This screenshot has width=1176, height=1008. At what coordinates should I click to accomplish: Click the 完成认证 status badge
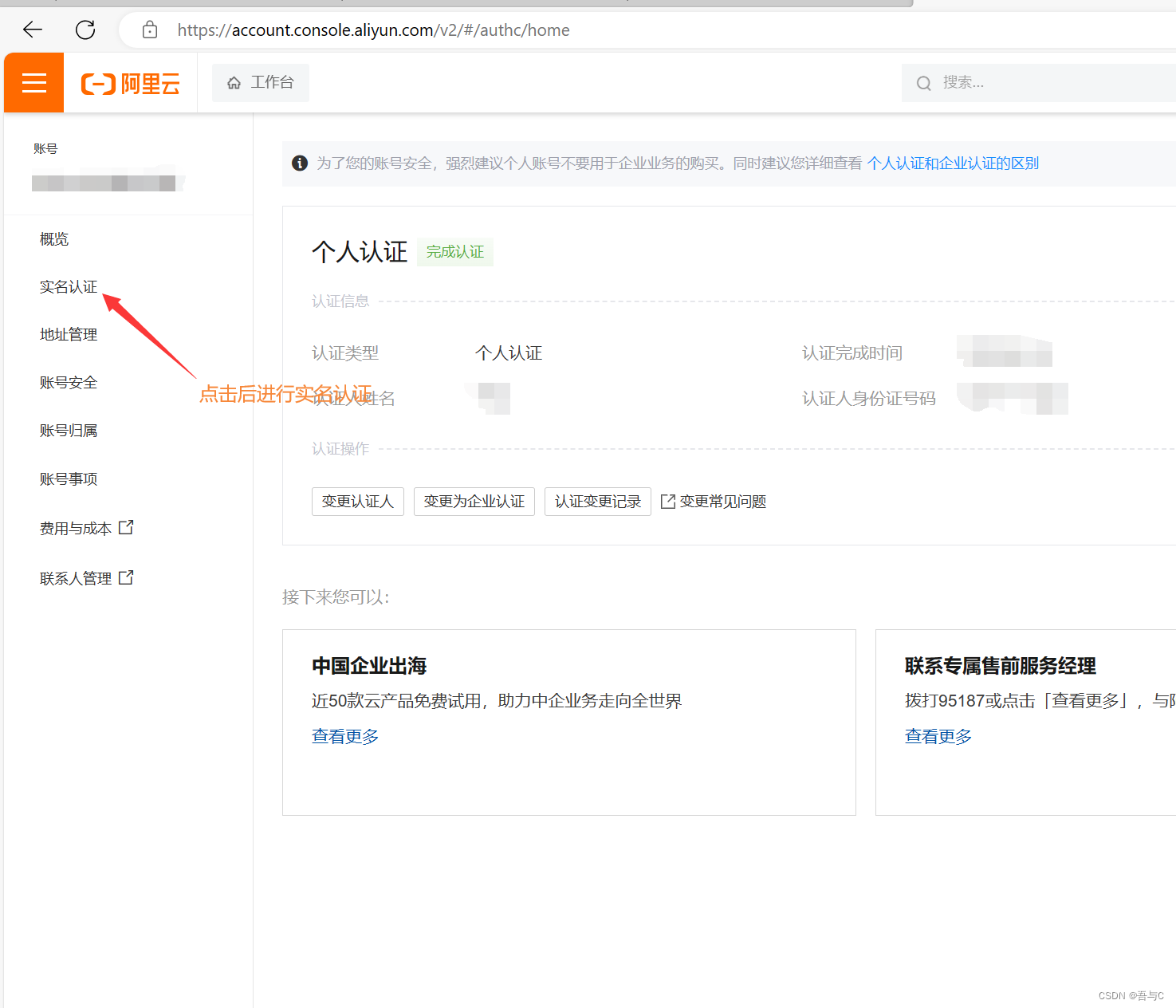pos(455,252)
